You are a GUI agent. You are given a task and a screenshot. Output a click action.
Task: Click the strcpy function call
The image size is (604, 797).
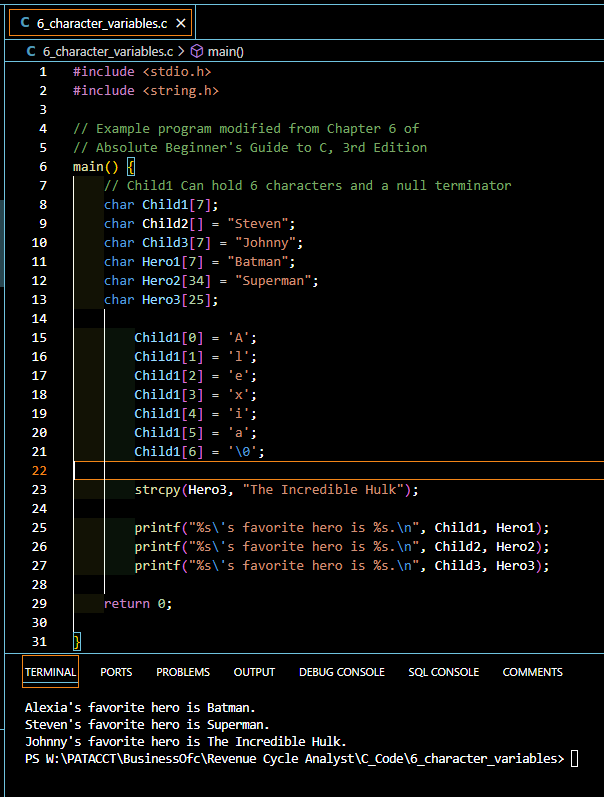click(x=277, y=489)
